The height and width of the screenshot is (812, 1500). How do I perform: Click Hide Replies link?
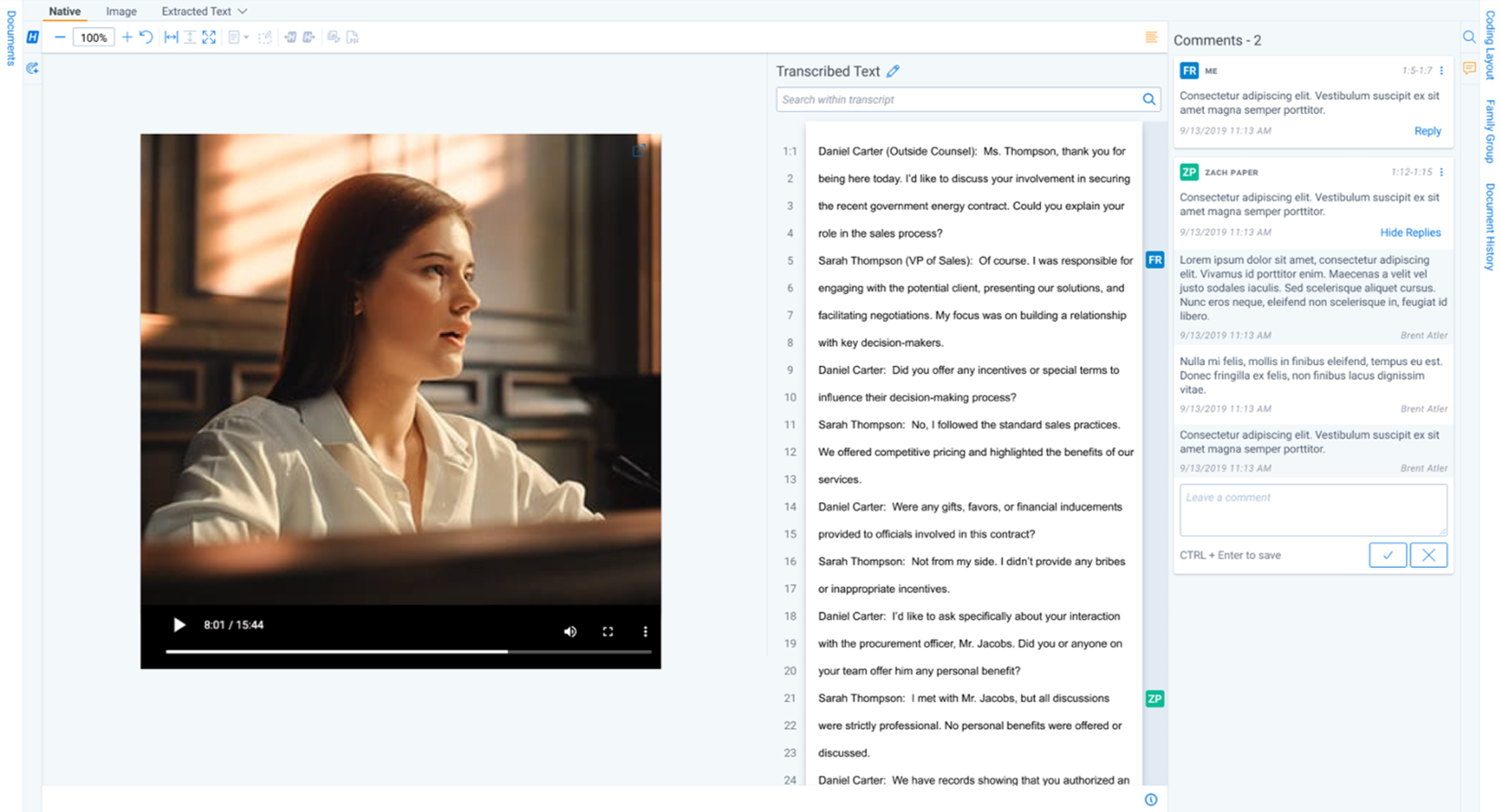[x=1410, y=232]
